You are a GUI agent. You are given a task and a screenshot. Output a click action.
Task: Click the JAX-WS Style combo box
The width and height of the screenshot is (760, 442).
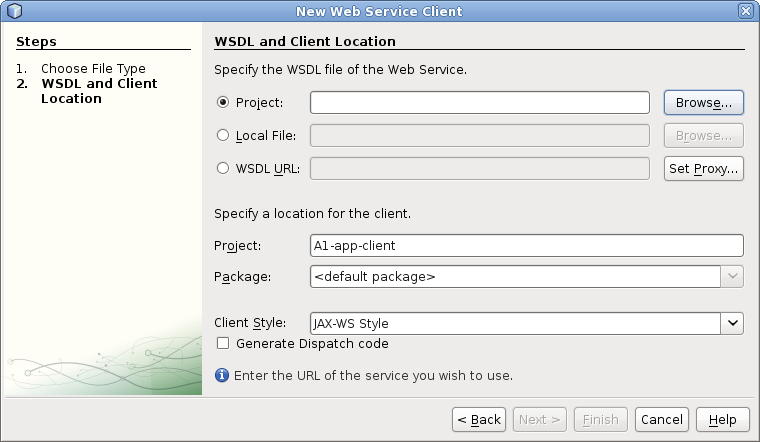click(515, 323)
